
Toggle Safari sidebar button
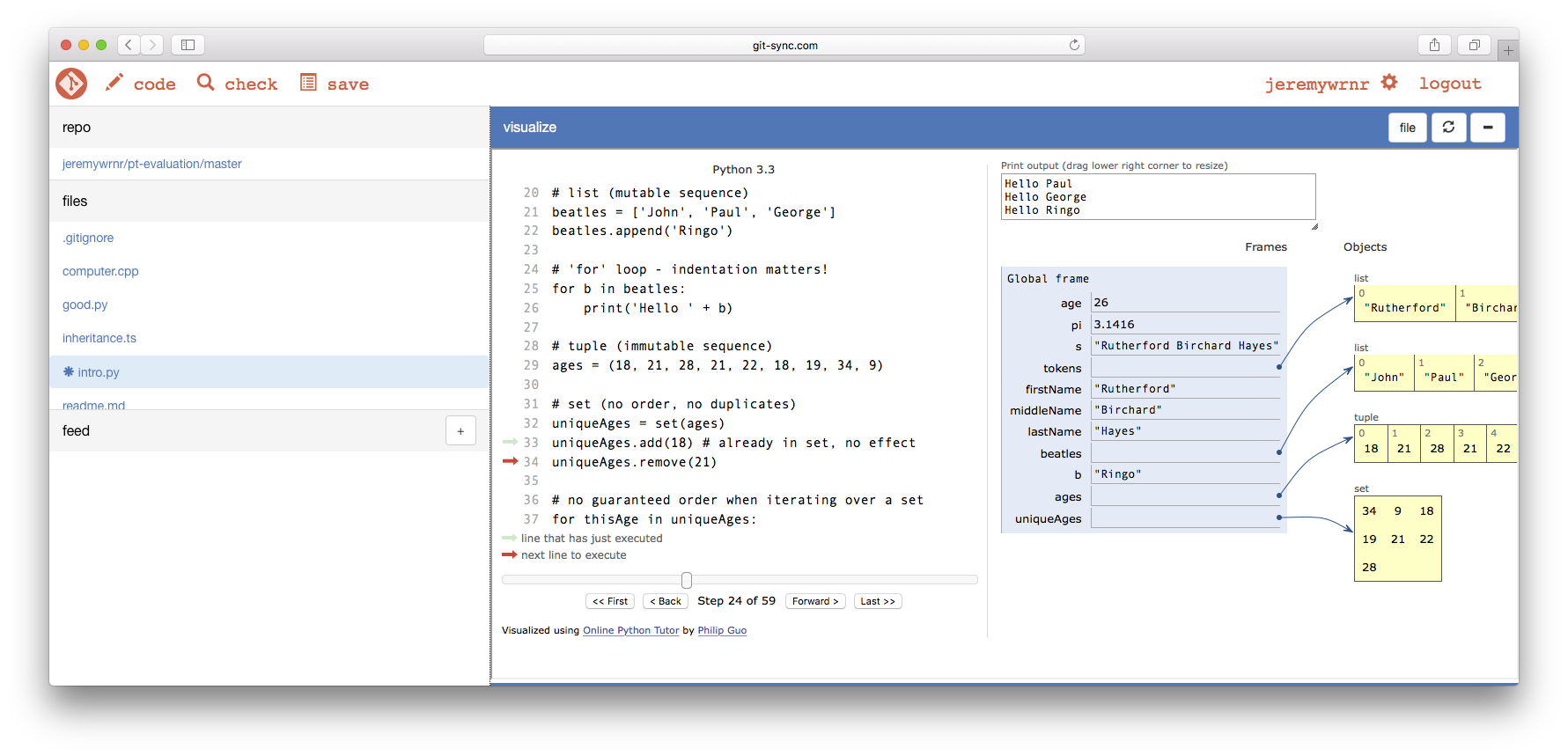(188, 45)
